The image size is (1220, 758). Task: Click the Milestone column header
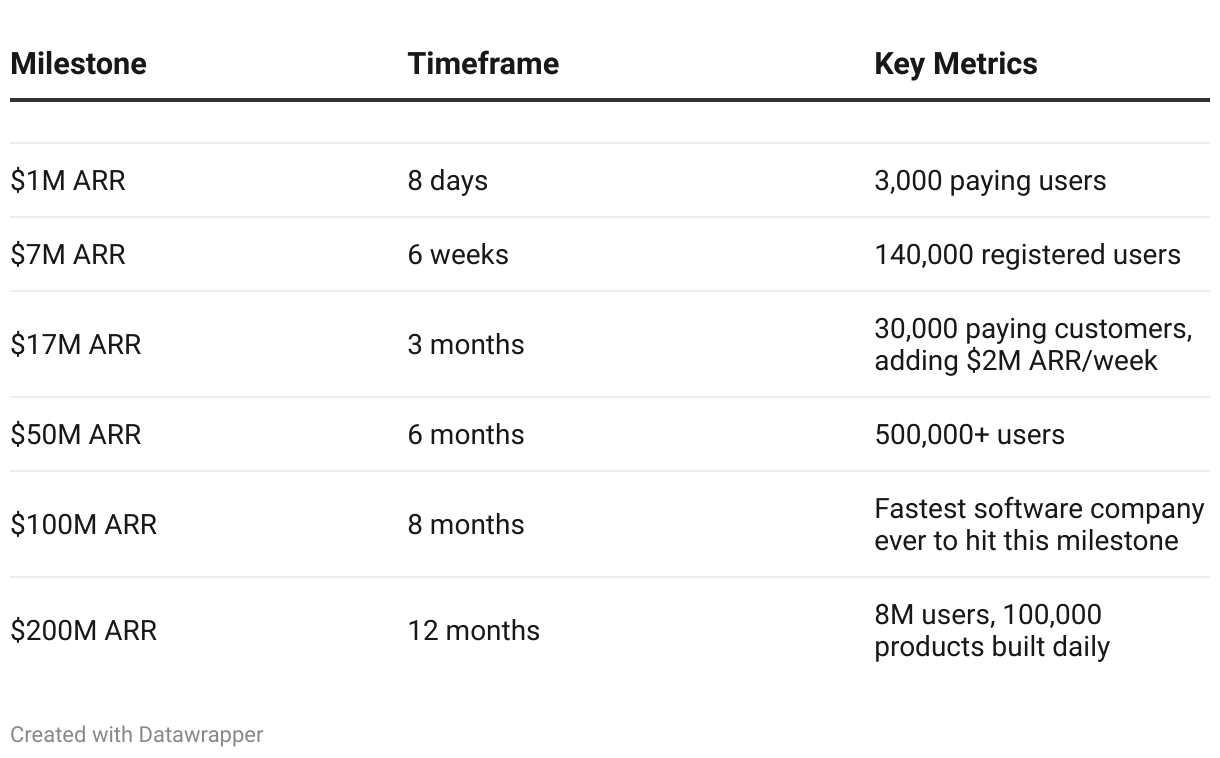[78, 64]
